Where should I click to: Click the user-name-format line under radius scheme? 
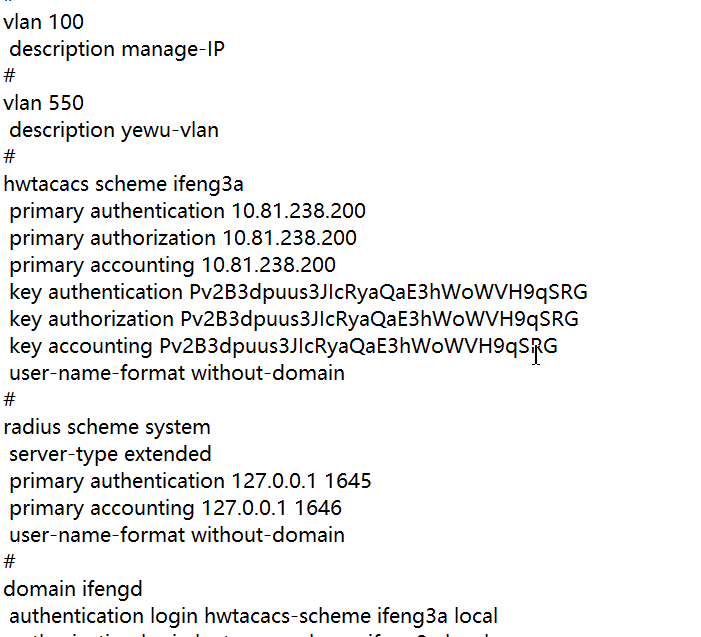pyautogui.click(x=177, y=535)
